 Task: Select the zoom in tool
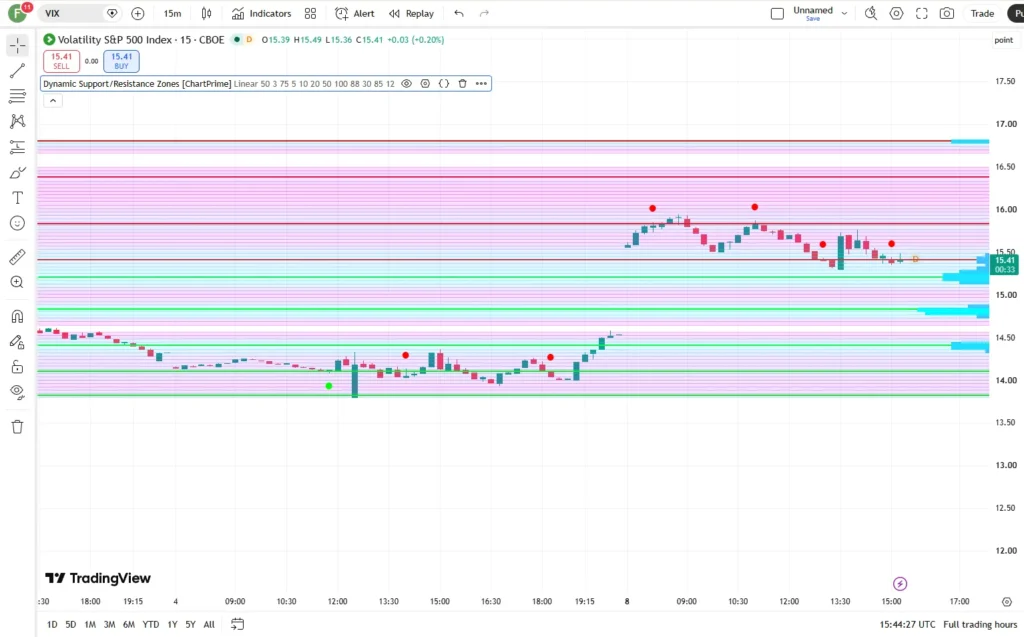point(18,282)
